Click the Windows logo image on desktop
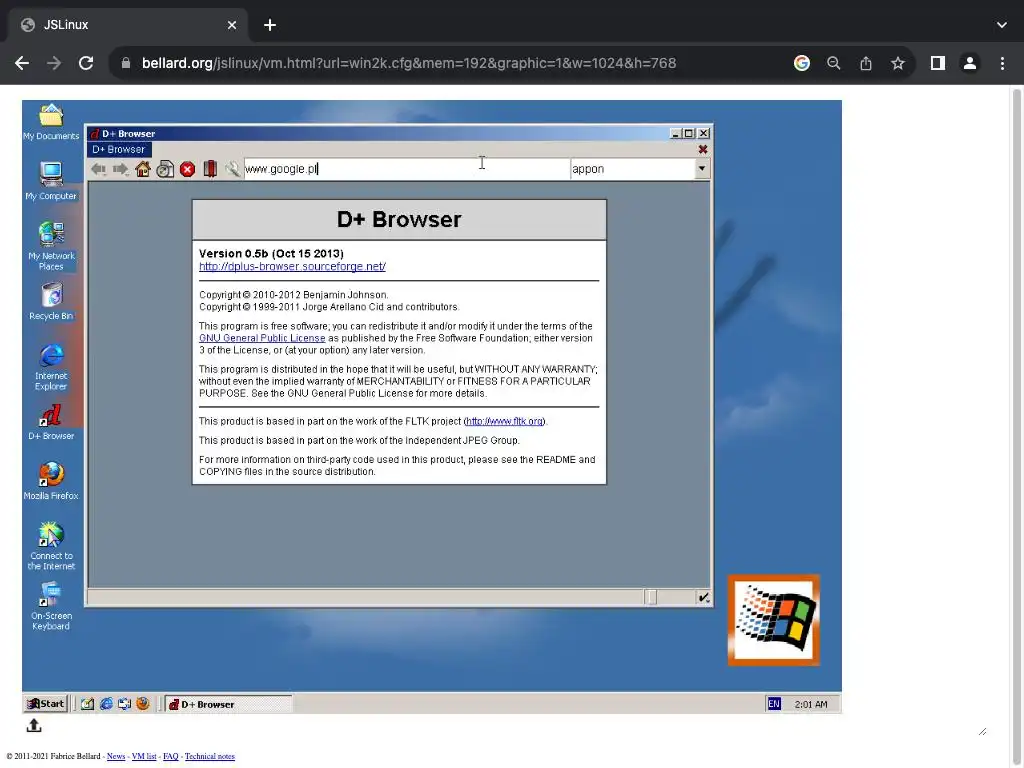 coord(774,620)
